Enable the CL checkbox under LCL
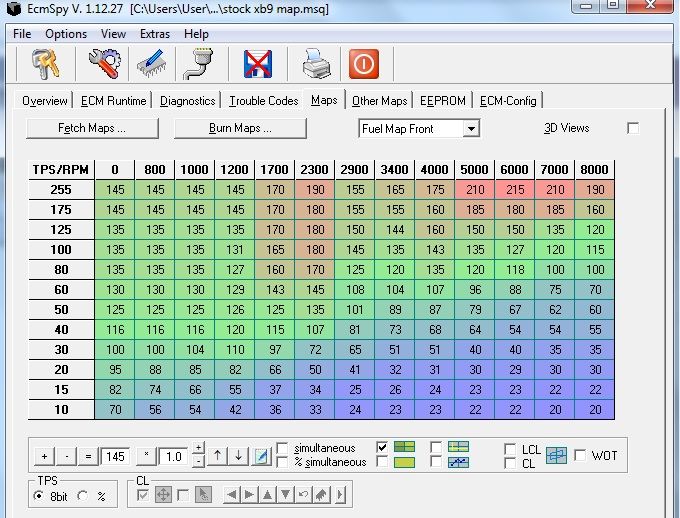680x518 pixels. point(510,463)
